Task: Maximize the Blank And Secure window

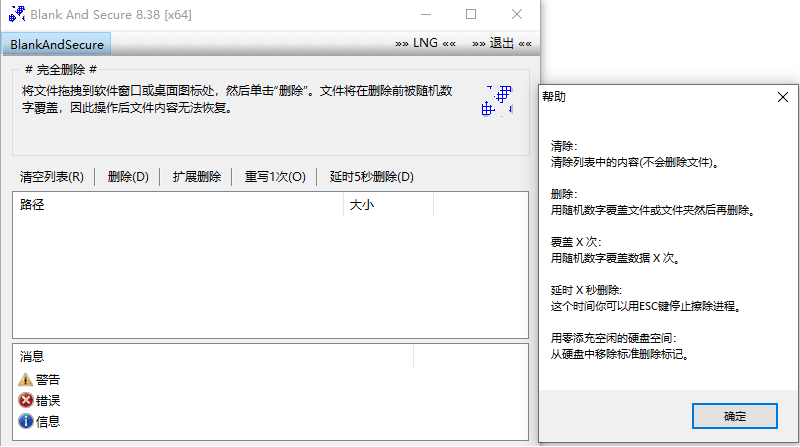Action: (470, 15)
